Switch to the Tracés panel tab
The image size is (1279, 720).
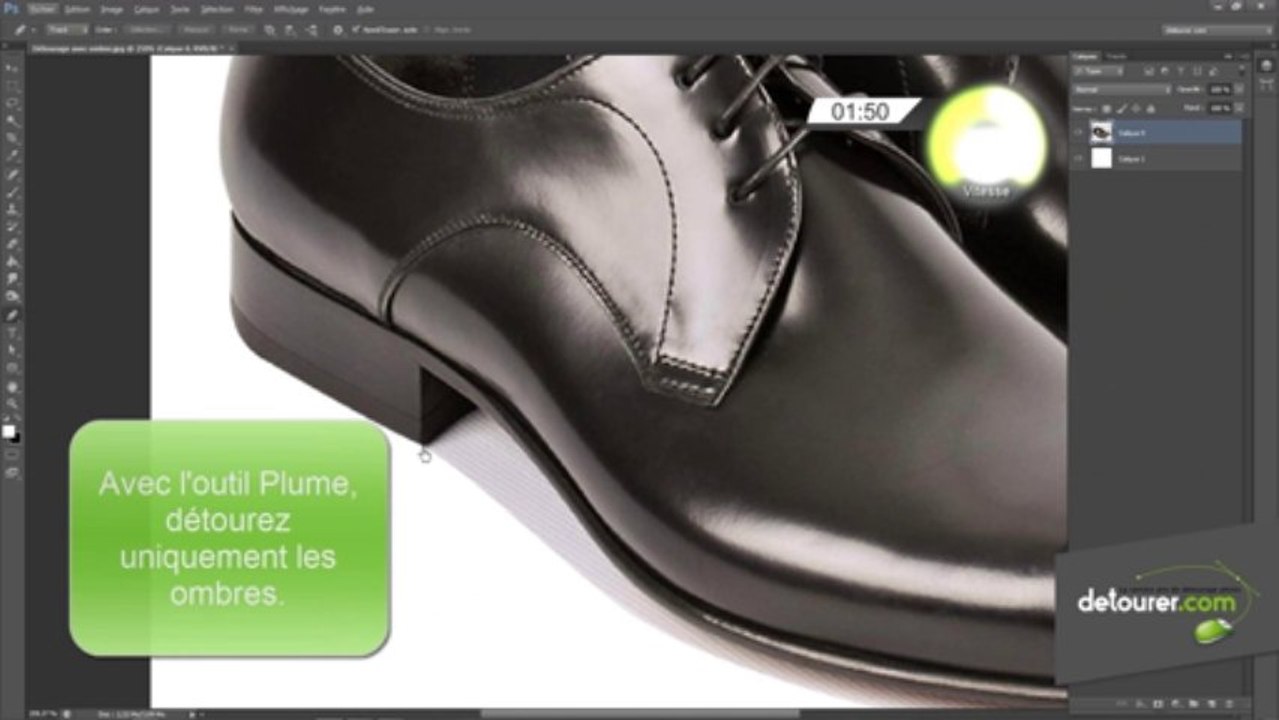(1116, 57)
